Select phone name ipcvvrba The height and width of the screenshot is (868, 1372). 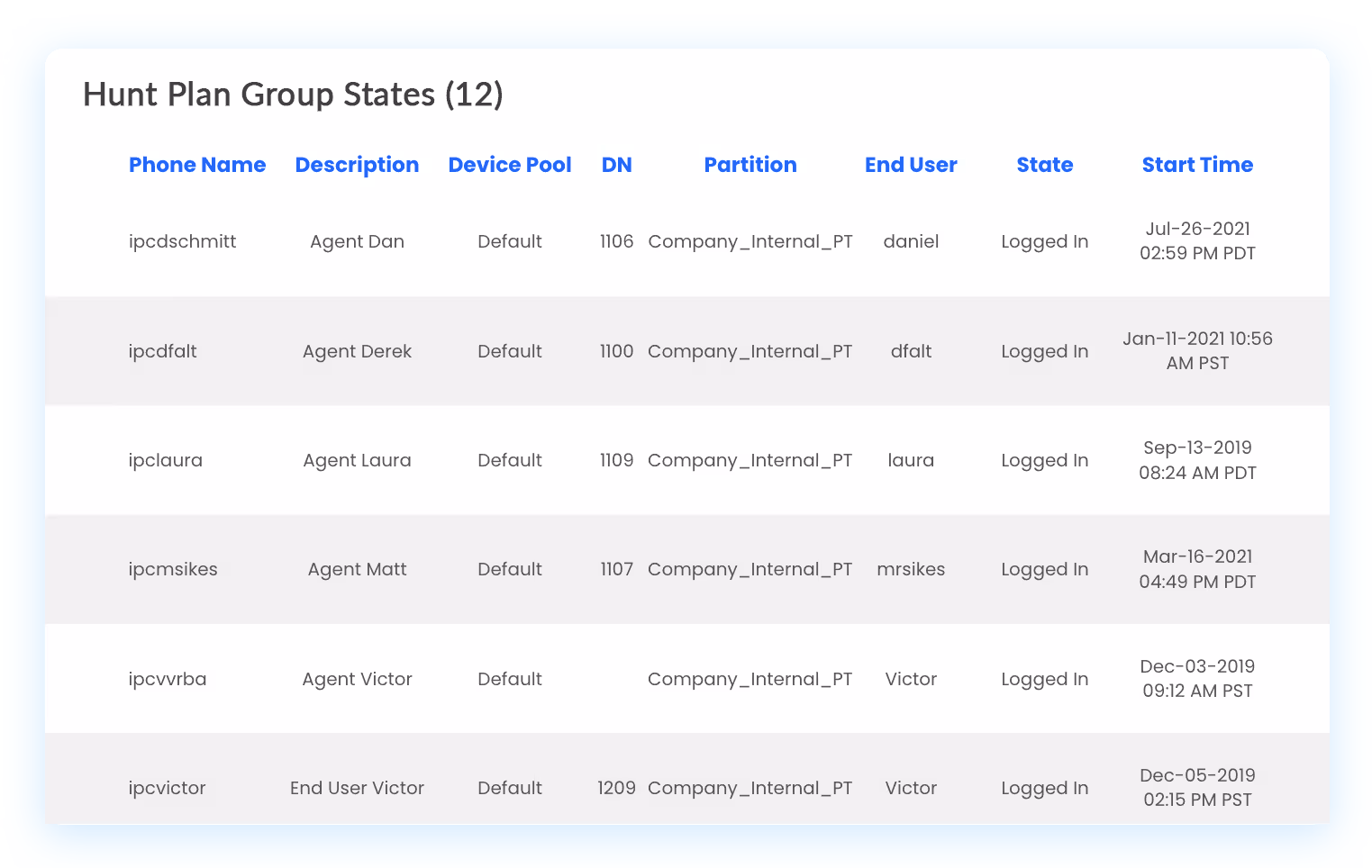[168, 679]
